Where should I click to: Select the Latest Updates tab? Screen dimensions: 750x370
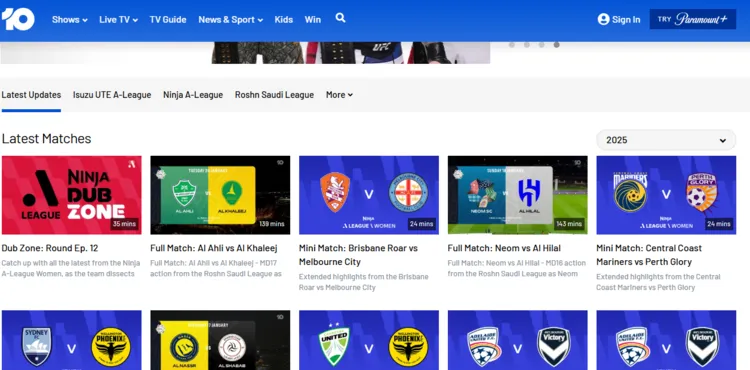click(31, 95)
